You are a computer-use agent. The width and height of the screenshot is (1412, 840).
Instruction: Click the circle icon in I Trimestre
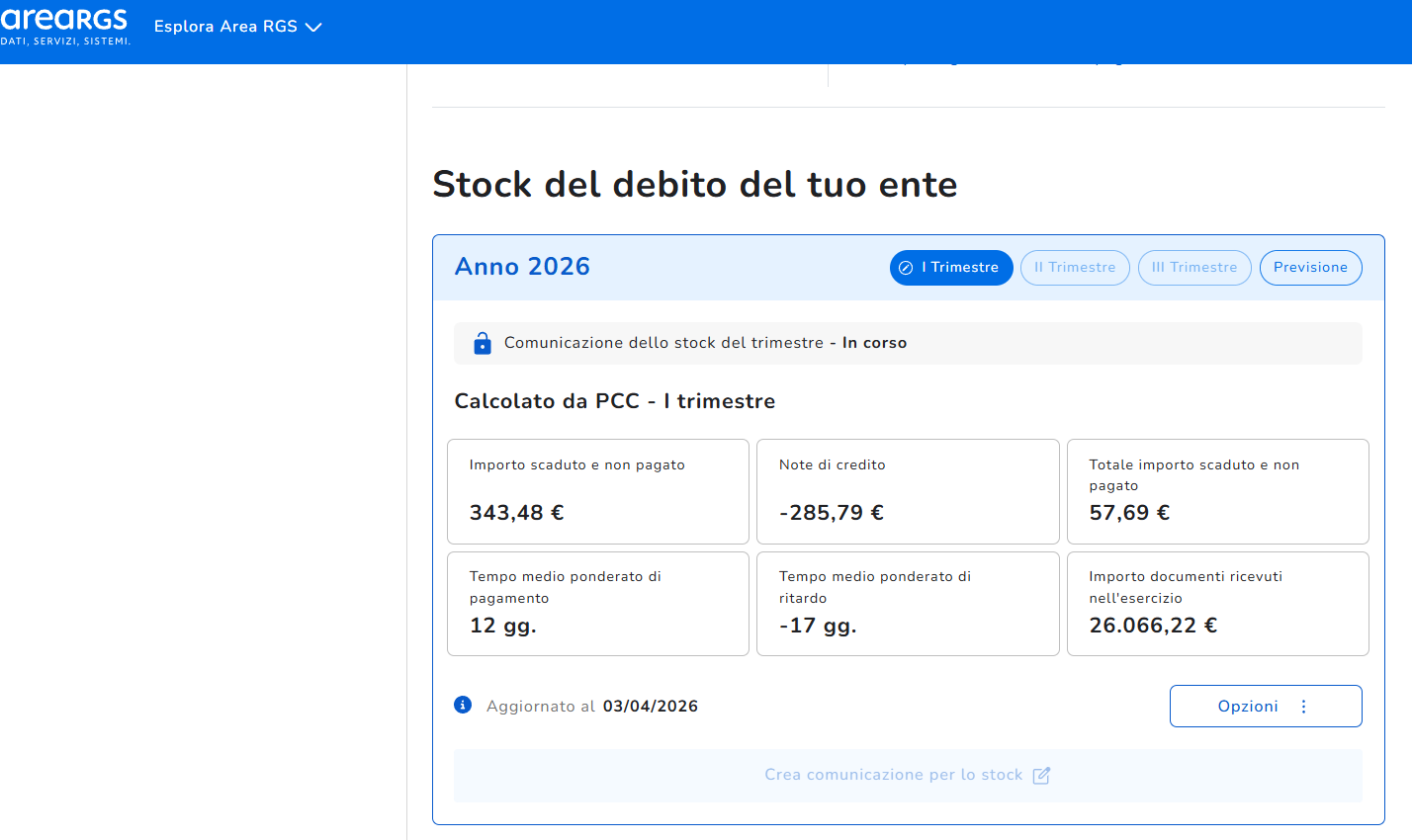(906, 268)
